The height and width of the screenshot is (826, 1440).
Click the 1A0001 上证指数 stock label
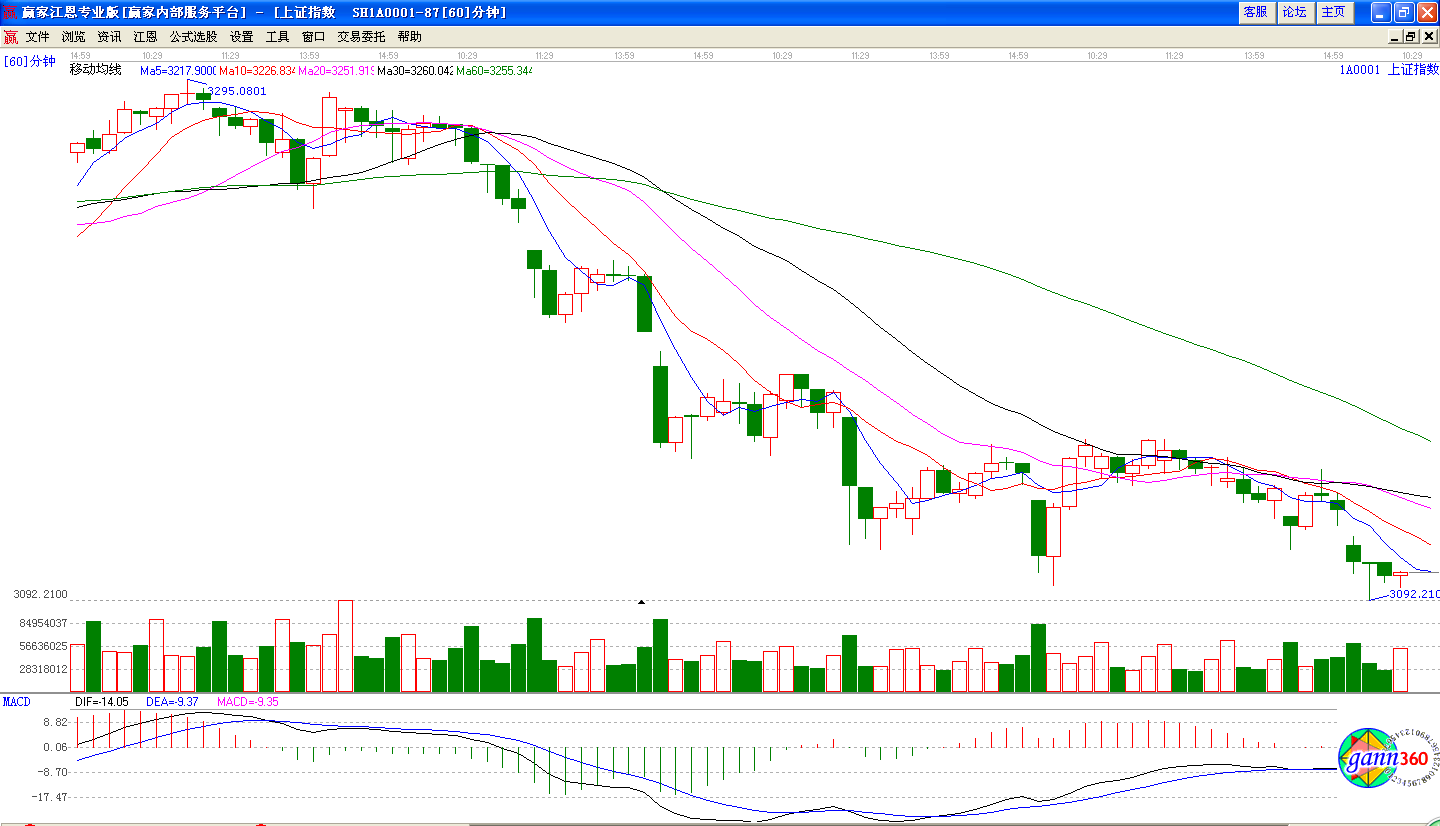tap(1390, 70)
